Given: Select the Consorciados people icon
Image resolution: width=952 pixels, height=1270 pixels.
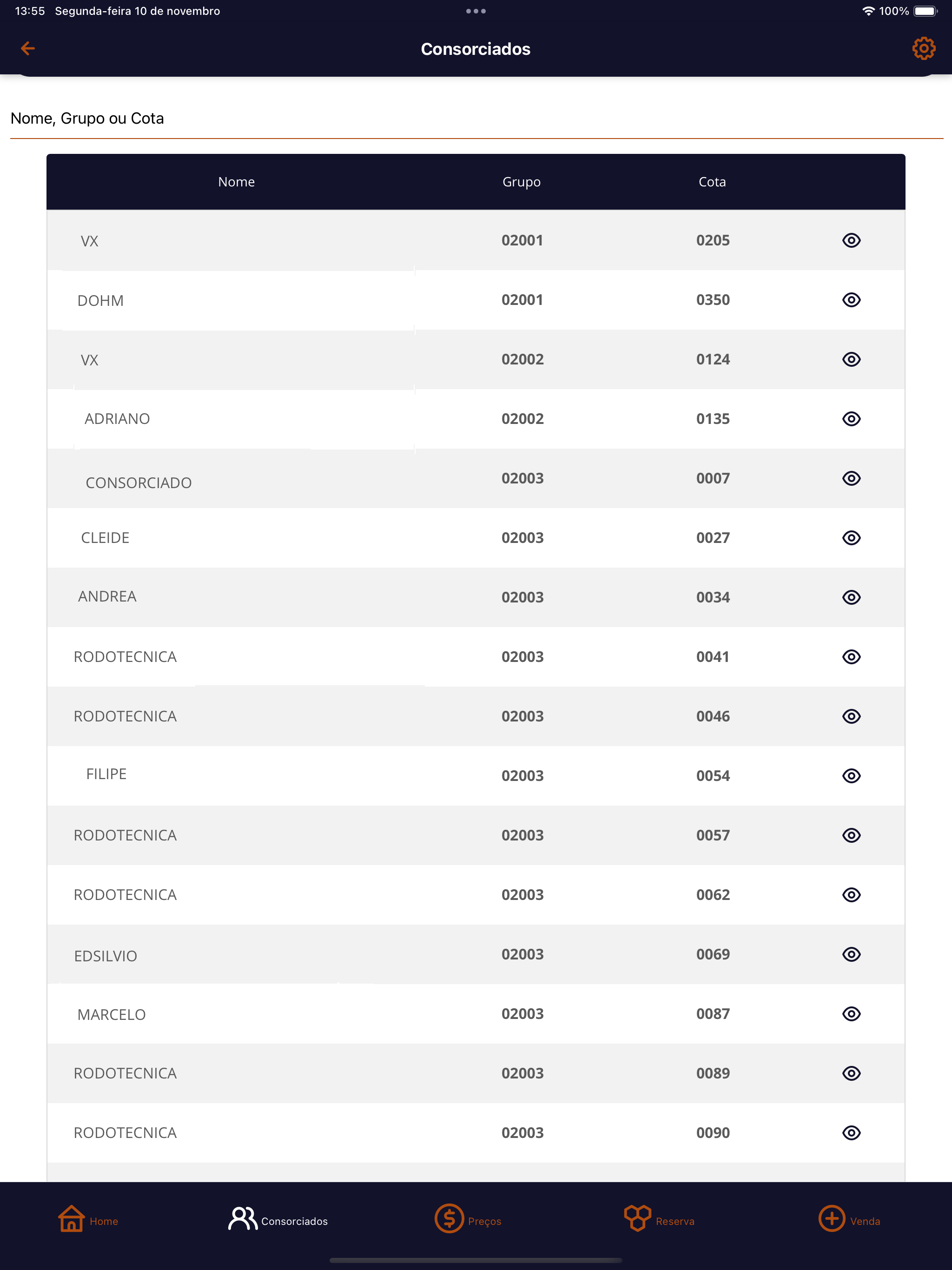Looking at the screenshot, I should click(x=242, y=1218).
